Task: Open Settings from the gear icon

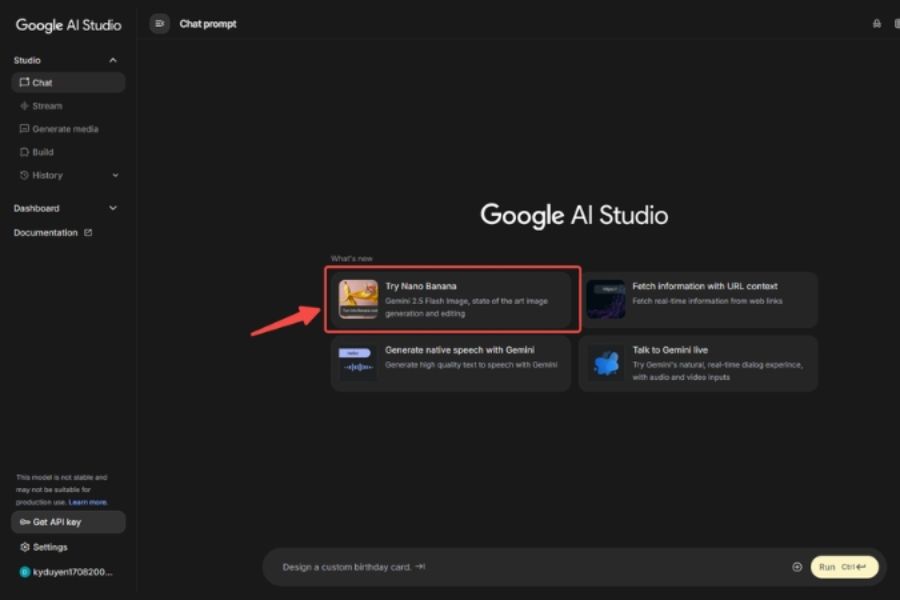Action: click(25, 547)
